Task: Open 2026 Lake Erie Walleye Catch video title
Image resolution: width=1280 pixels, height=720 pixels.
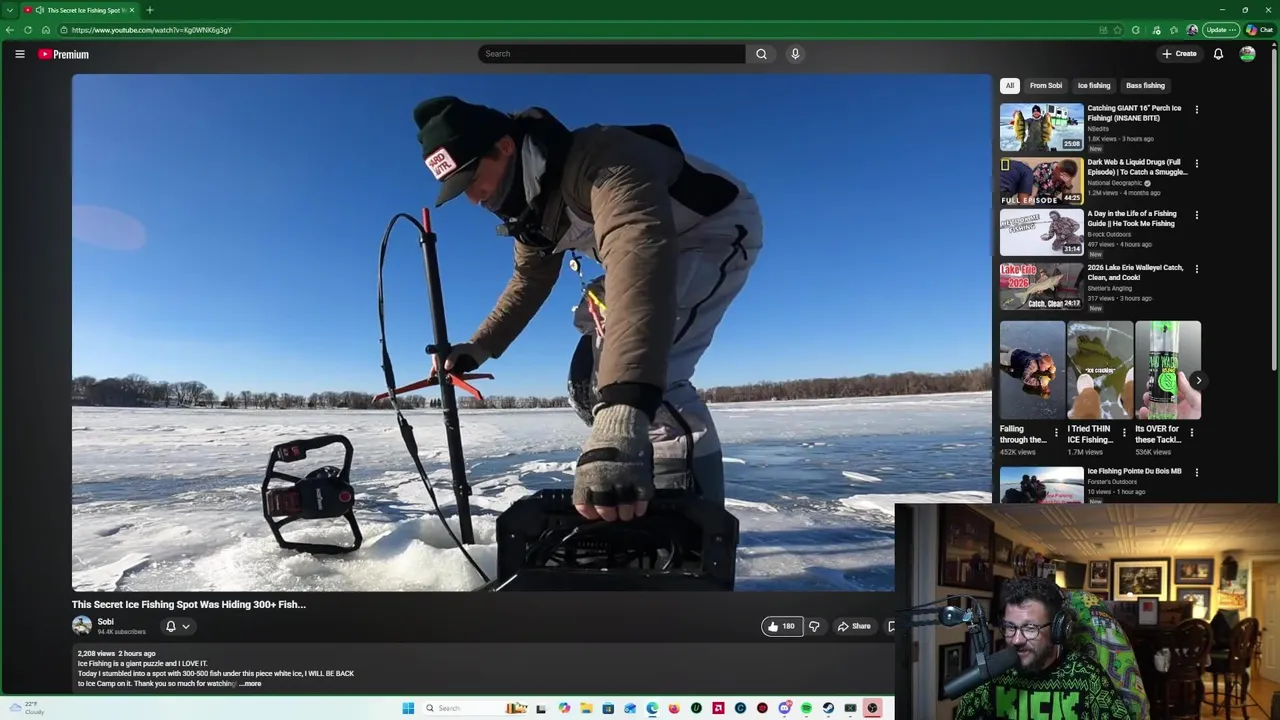Action: pos(1135,272)
